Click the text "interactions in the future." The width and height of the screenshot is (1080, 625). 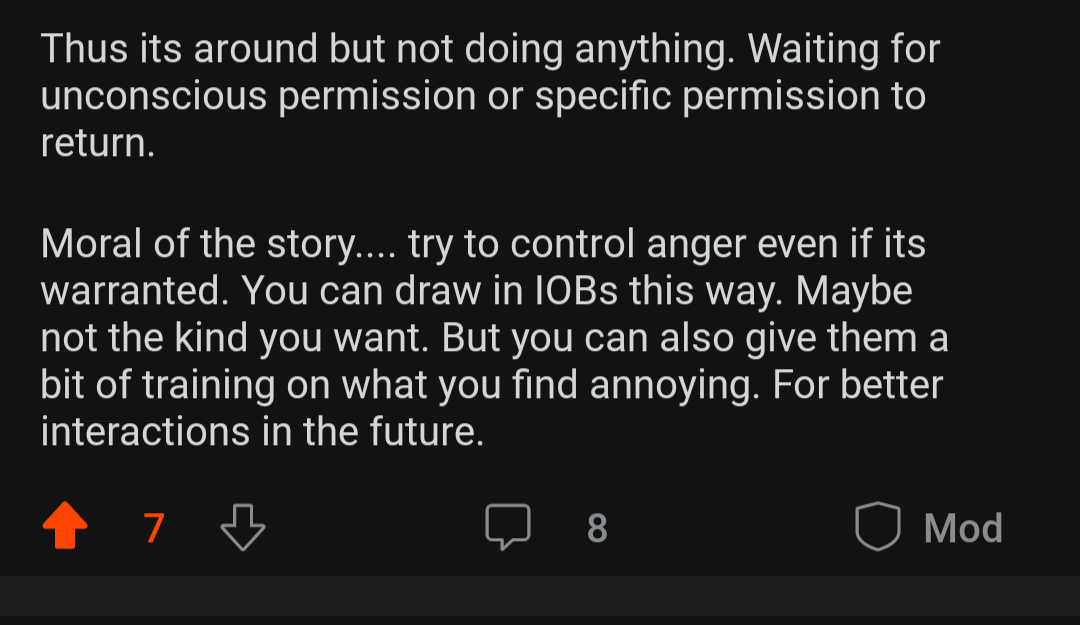point(262,432)
